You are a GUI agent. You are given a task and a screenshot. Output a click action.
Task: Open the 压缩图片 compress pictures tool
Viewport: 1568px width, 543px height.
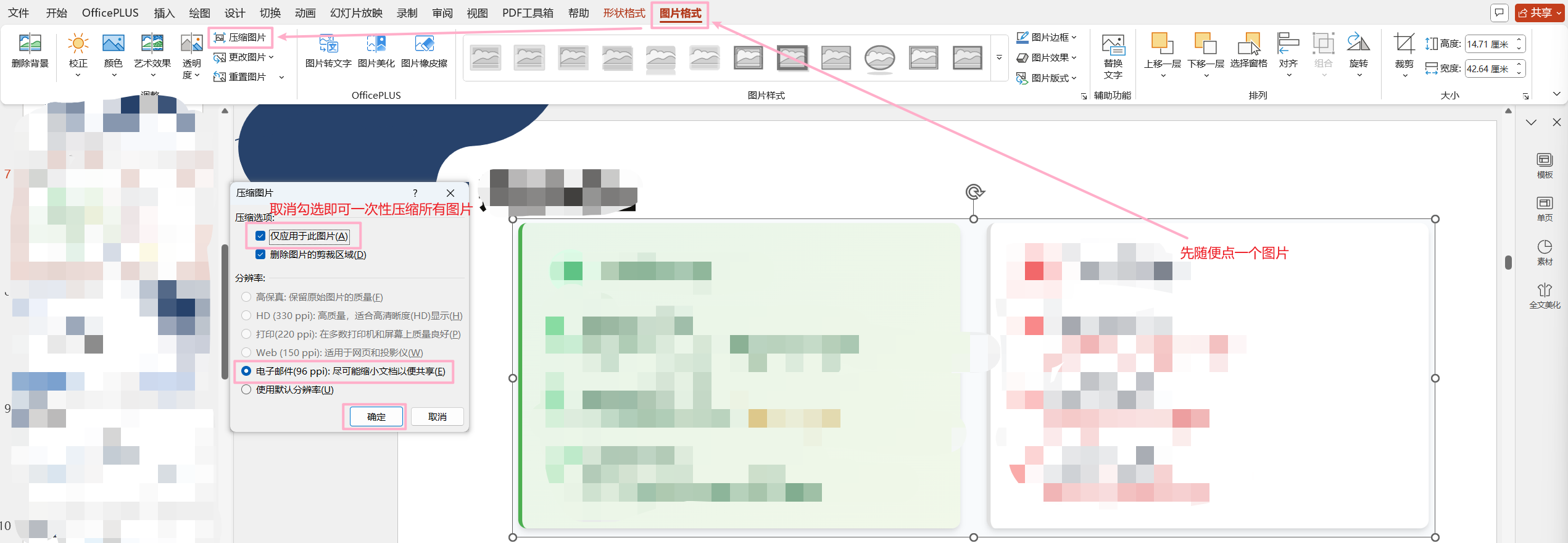(x=240, y=38)
